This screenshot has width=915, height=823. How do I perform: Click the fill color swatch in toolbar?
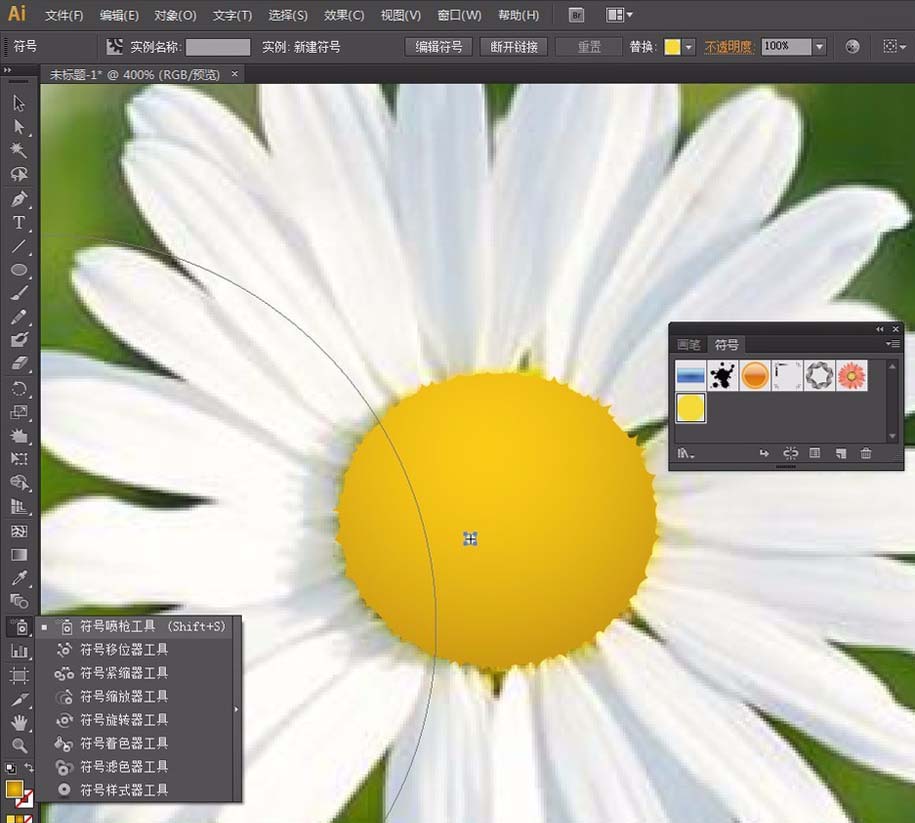14,789
